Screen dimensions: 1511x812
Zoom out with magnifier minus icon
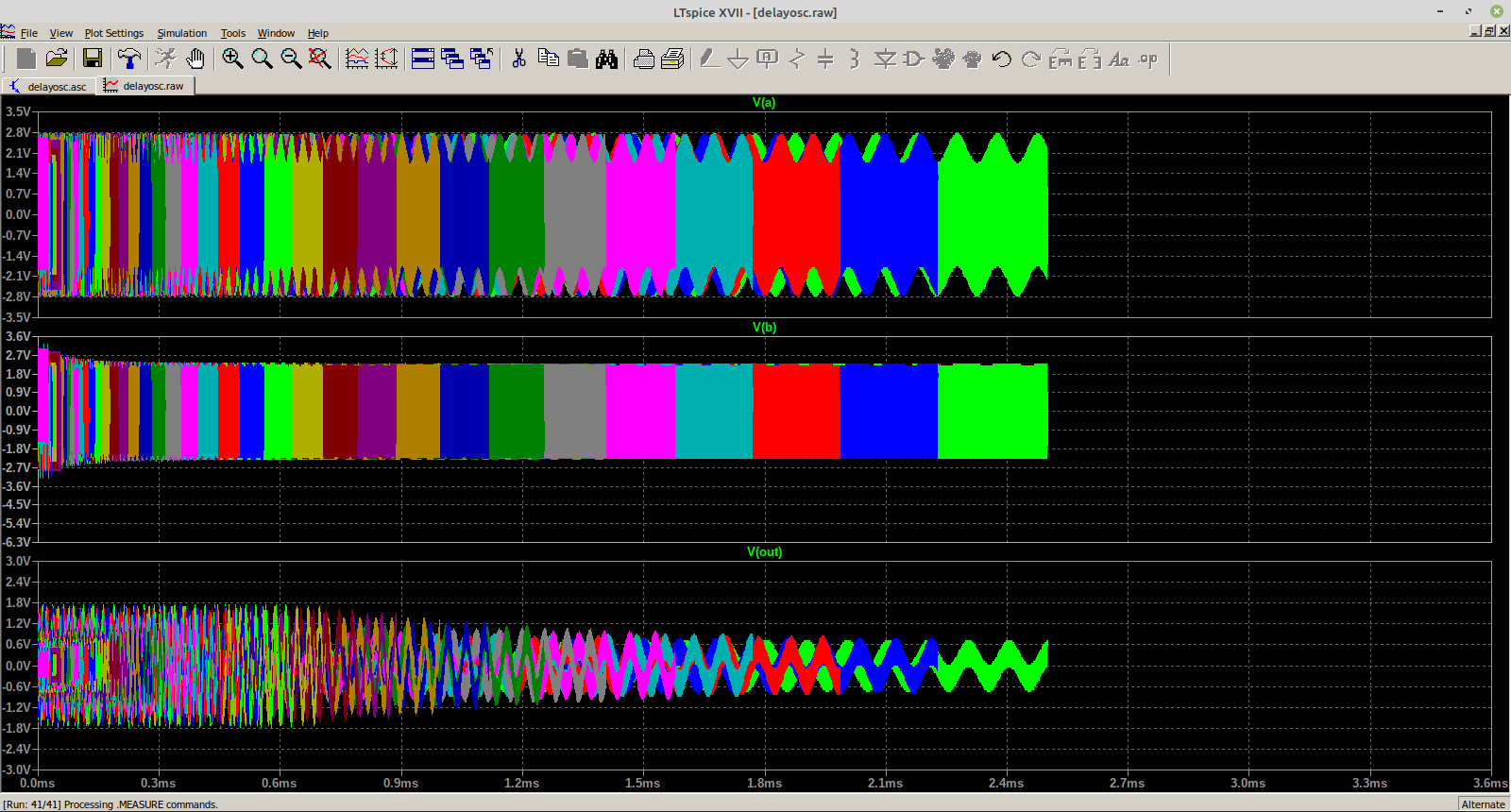[x=291, y=59]
